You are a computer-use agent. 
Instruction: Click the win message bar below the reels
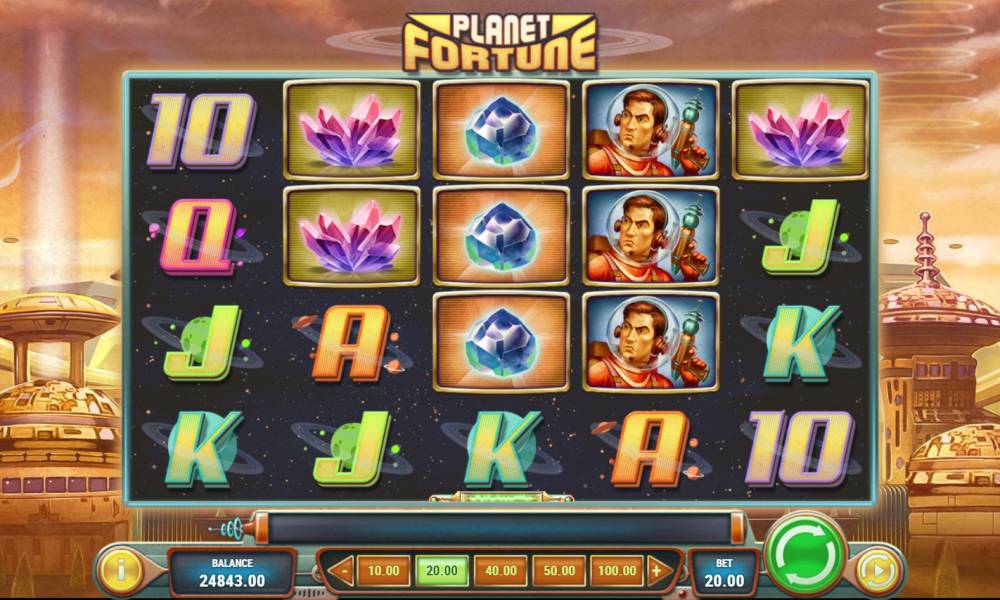501,528
